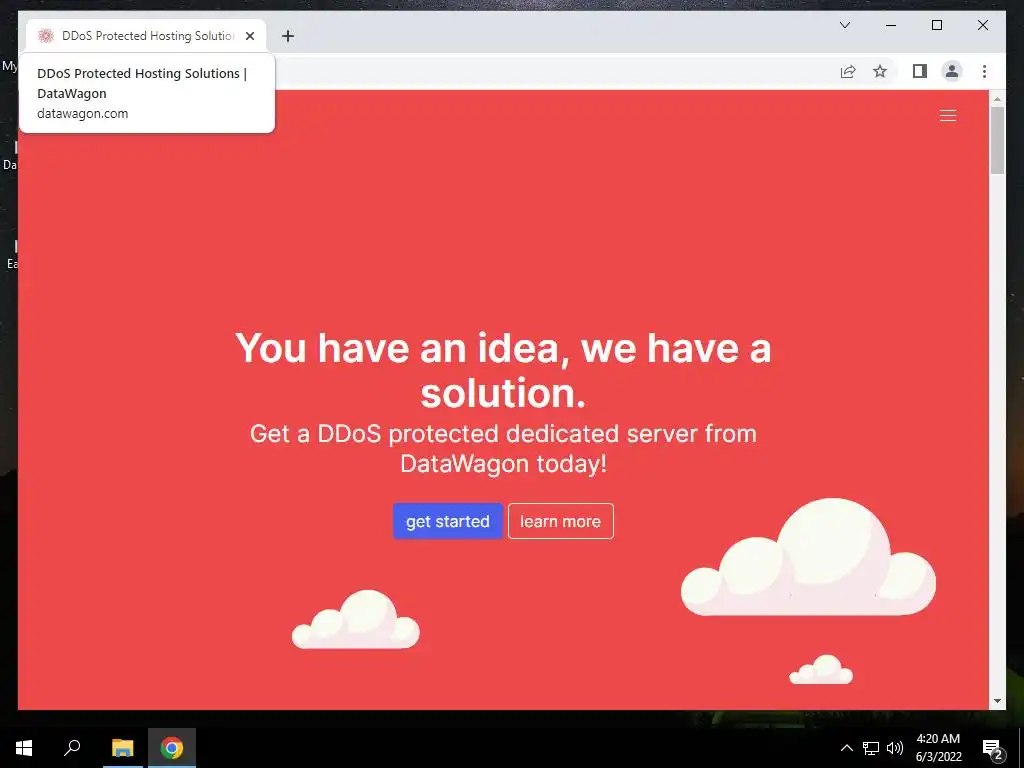This screenshot has width=1024, height=768.
Task: Open the hamburger navigation menu on the page
Action: click(948, 116)
